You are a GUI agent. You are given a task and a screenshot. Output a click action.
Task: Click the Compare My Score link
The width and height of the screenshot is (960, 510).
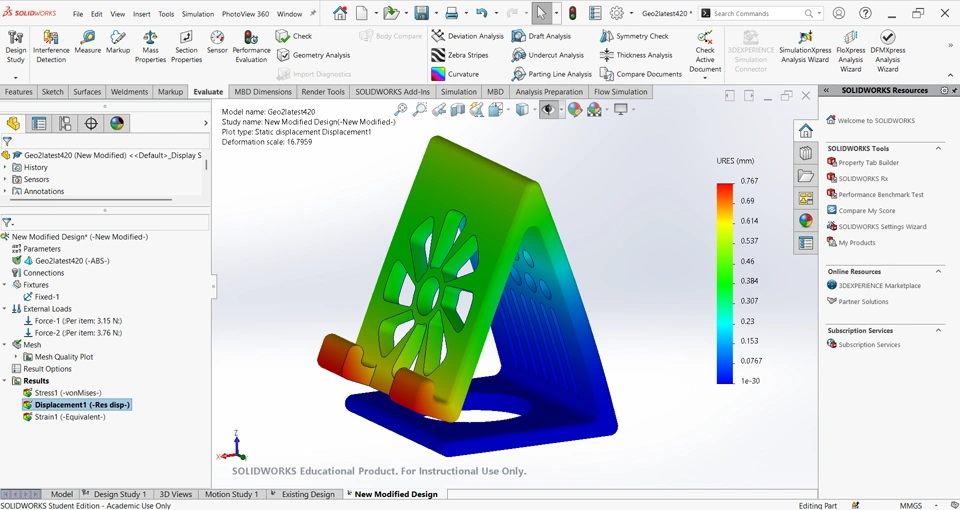point(866,211)
